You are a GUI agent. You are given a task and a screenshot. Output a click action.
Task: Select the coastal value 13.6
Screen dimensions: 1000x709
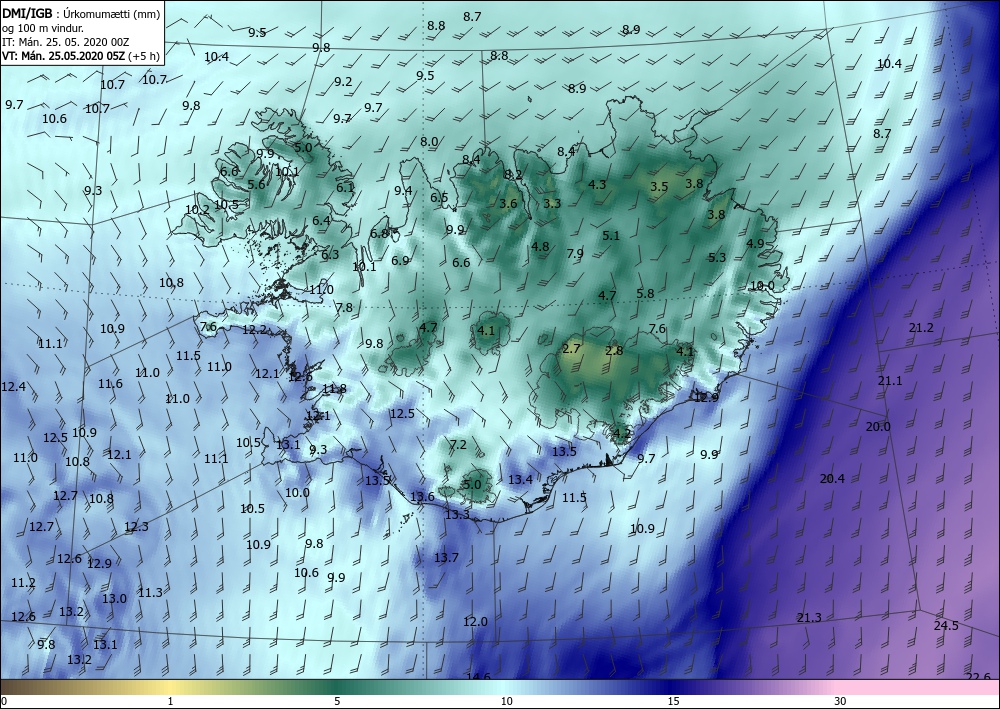422,496
